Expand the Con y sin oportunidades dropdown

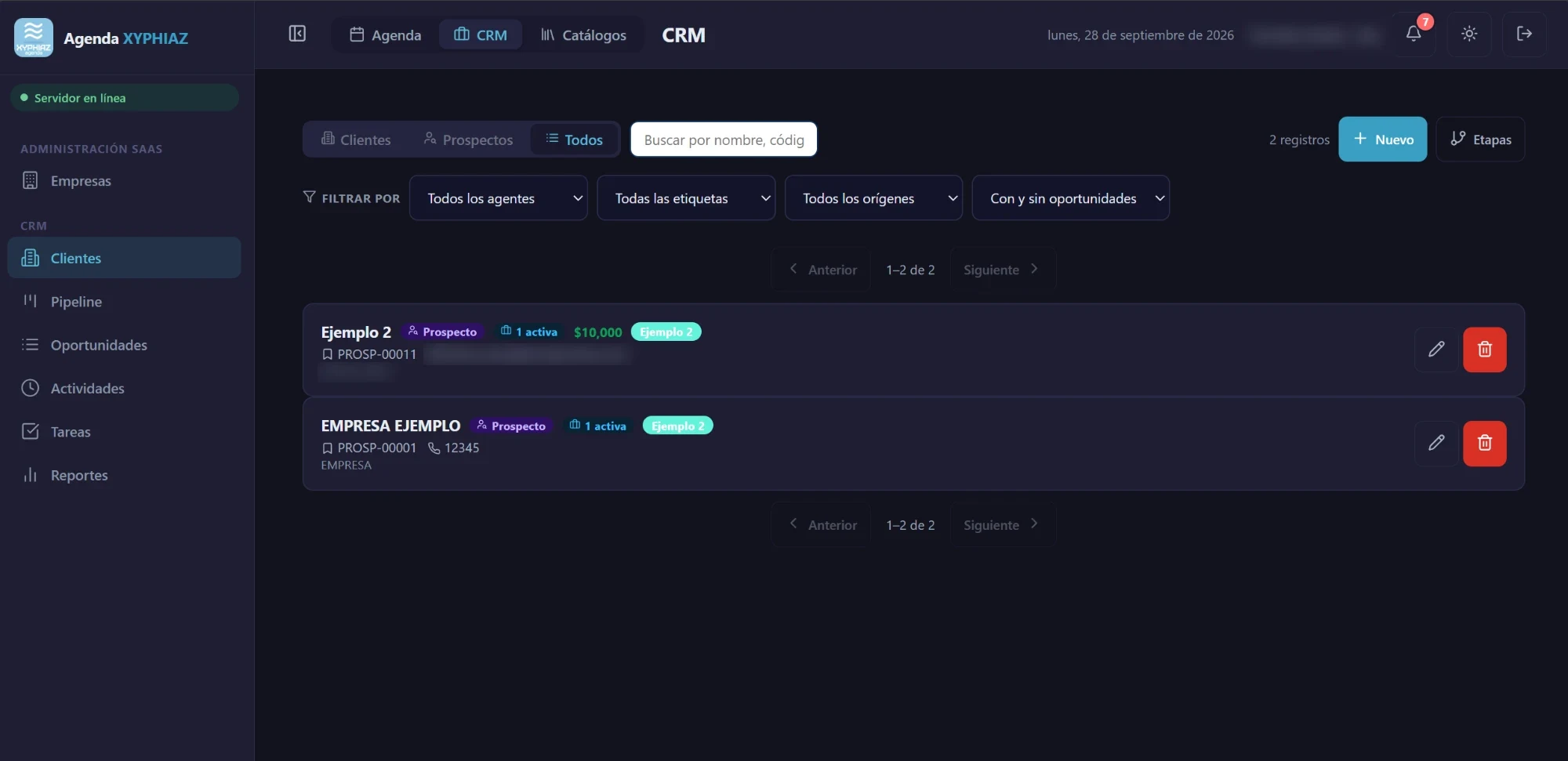pyautogui.click(x=1070, y=198)
